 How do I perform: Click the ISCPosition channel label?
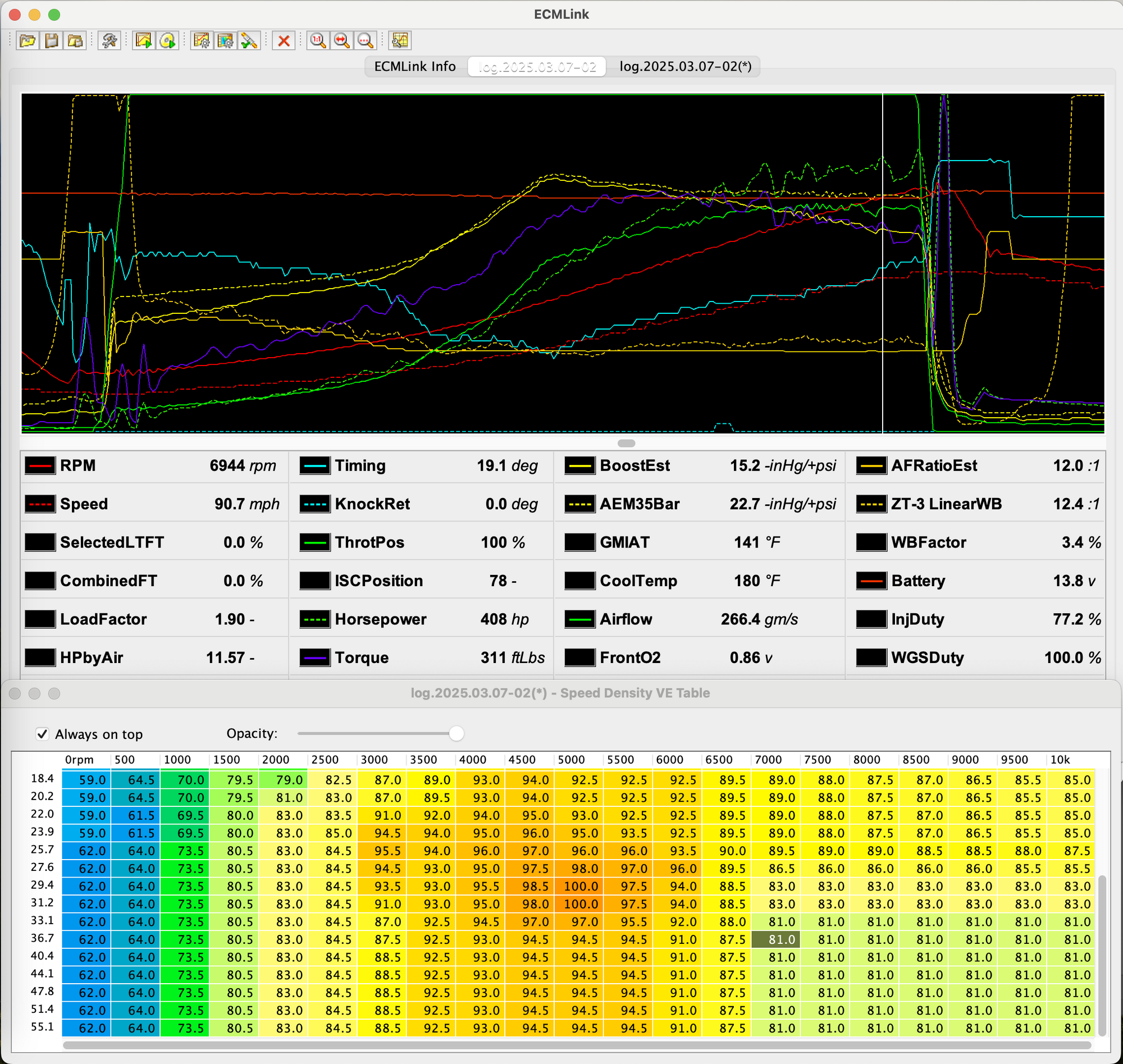379,581
